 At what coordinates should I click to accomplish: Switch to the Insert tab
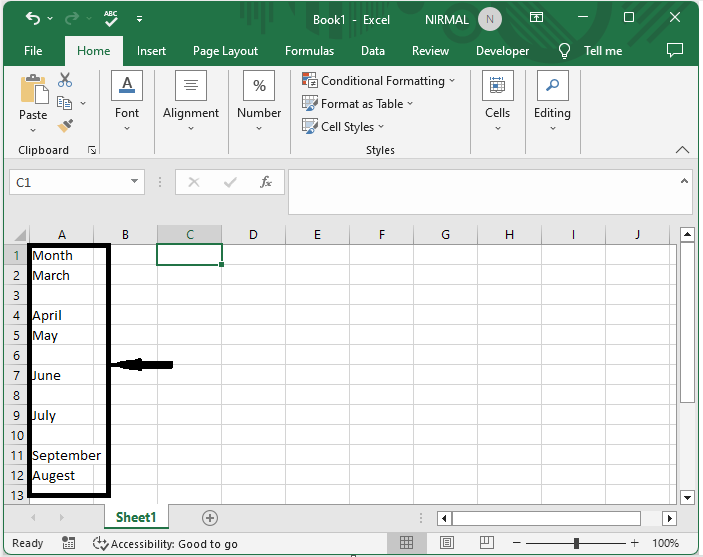(x=151, y=51)
